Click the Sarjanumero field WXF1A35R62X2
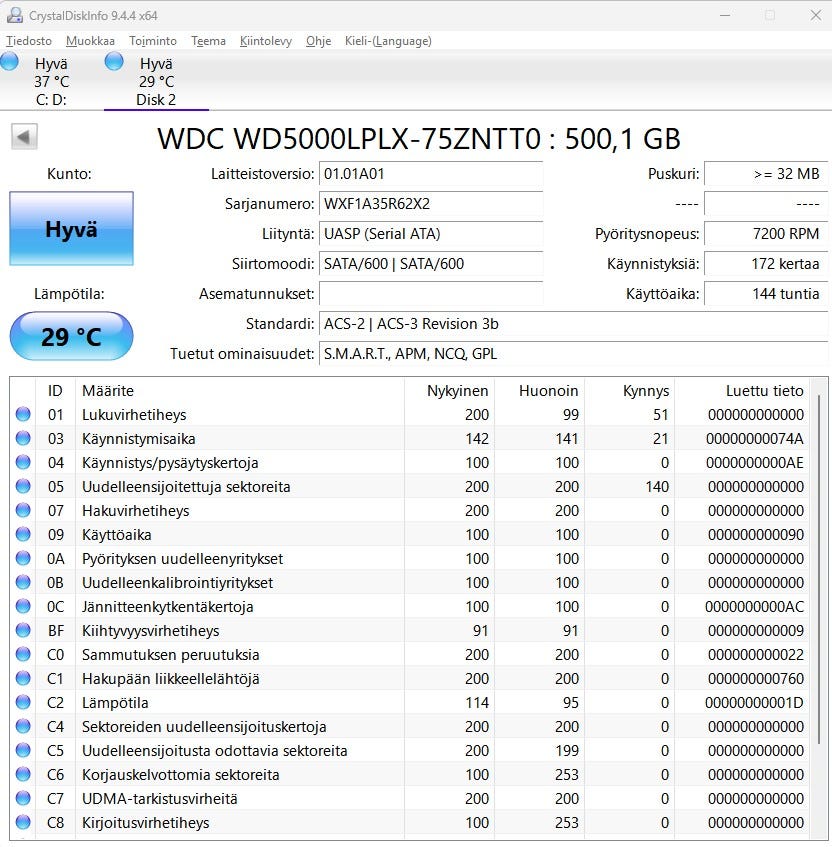The height and width of the screenshot is (847, 832). (x=431, y=204)
